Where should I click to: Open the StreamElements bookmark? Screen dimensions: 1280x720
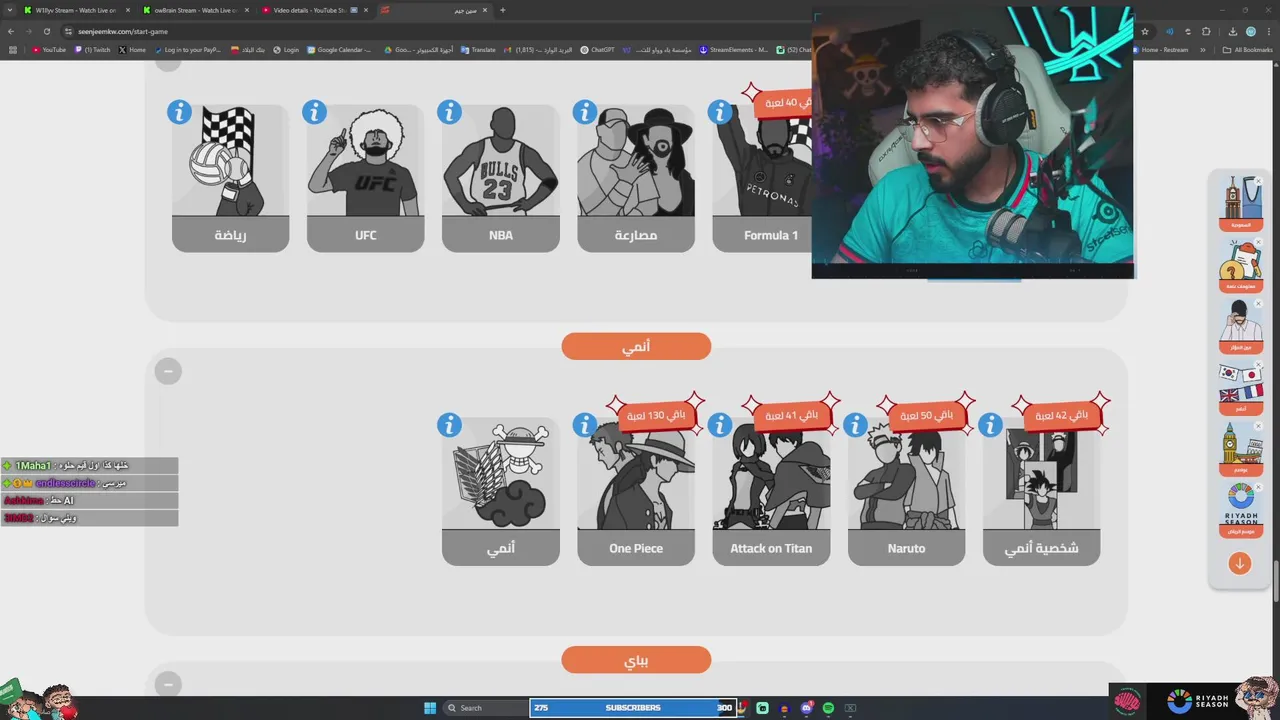tap(733, 49)
